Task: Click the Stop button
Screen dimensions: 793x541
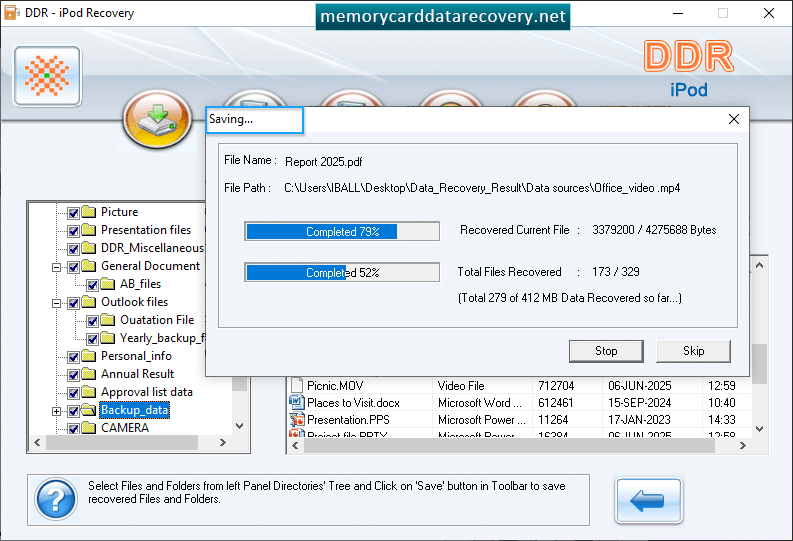Action: pyautogui.click(x=606, y=351)
